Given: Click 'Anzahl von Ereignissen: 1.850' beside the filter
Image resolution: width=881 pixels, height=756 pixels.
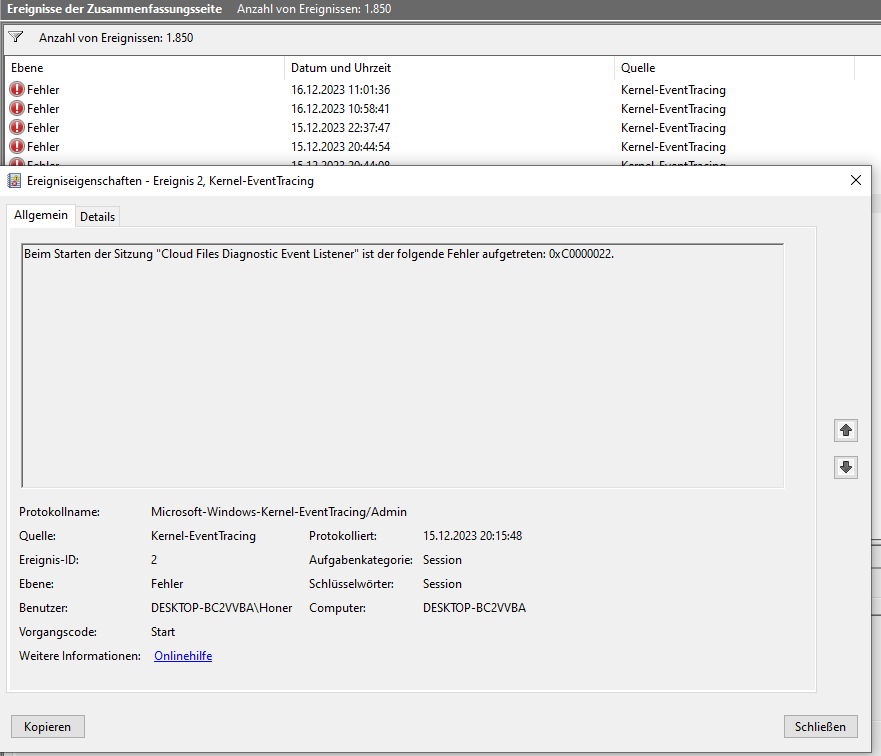Looking at the screenshot, I should click(116, 38).
